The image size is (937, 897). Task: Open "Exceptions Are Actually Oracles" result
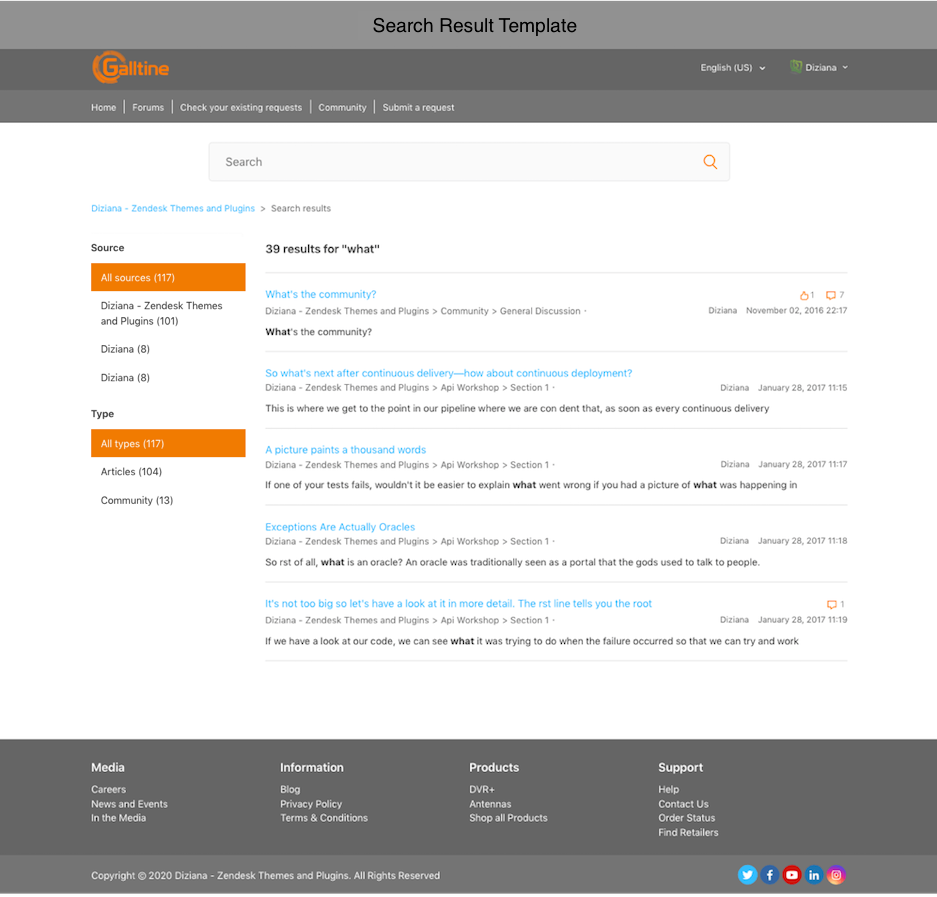[340, 527]
